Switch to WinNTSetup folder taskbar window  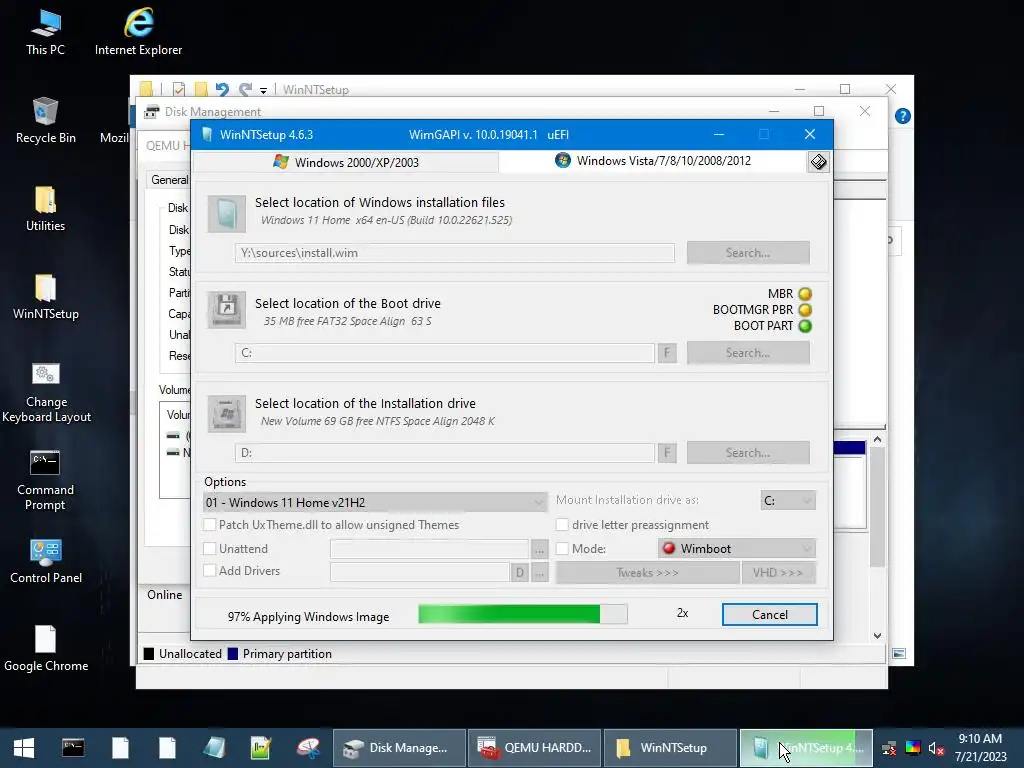(669, 748)
